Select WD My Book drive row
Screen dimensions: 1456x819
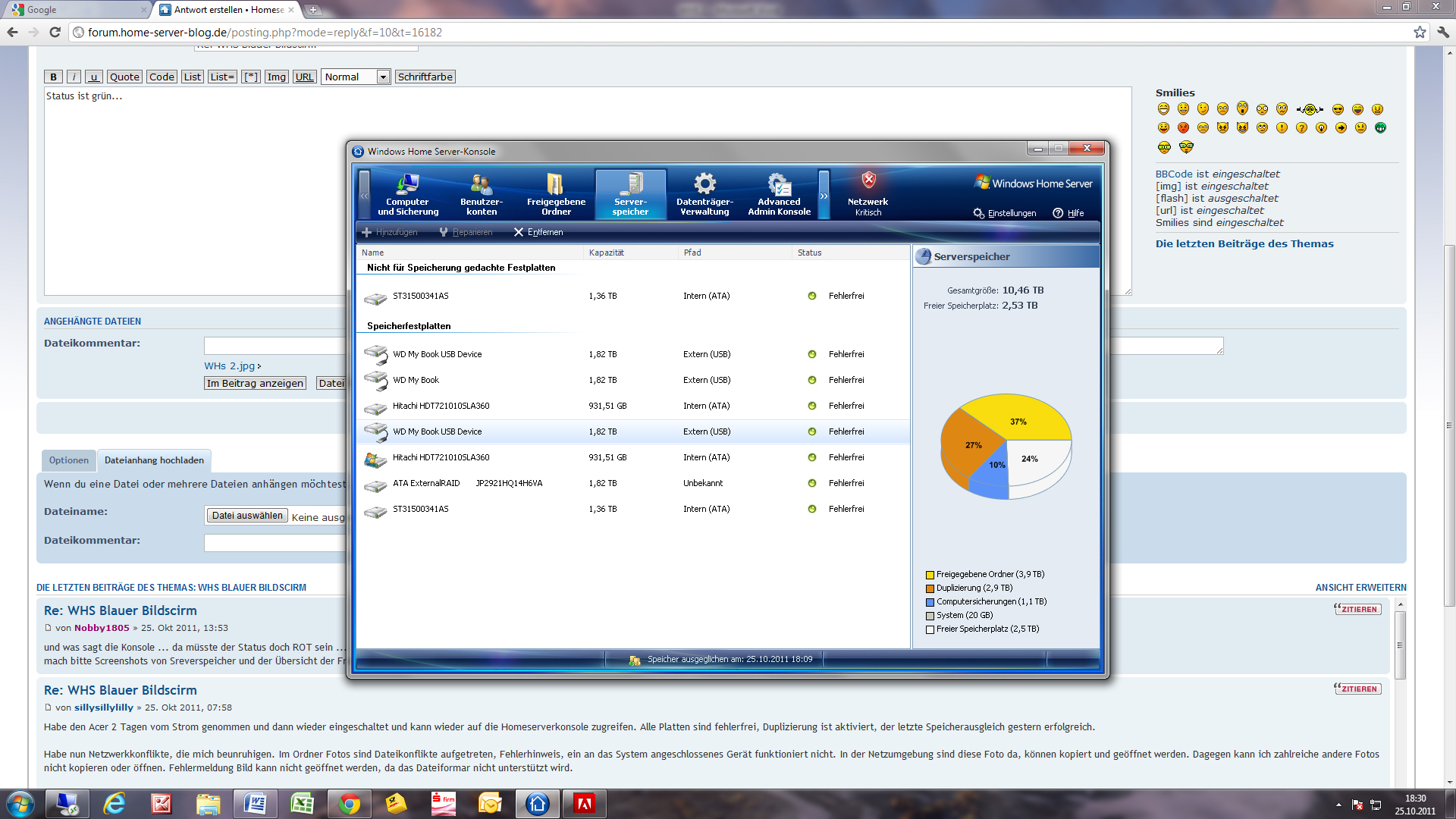coord(633,380)
